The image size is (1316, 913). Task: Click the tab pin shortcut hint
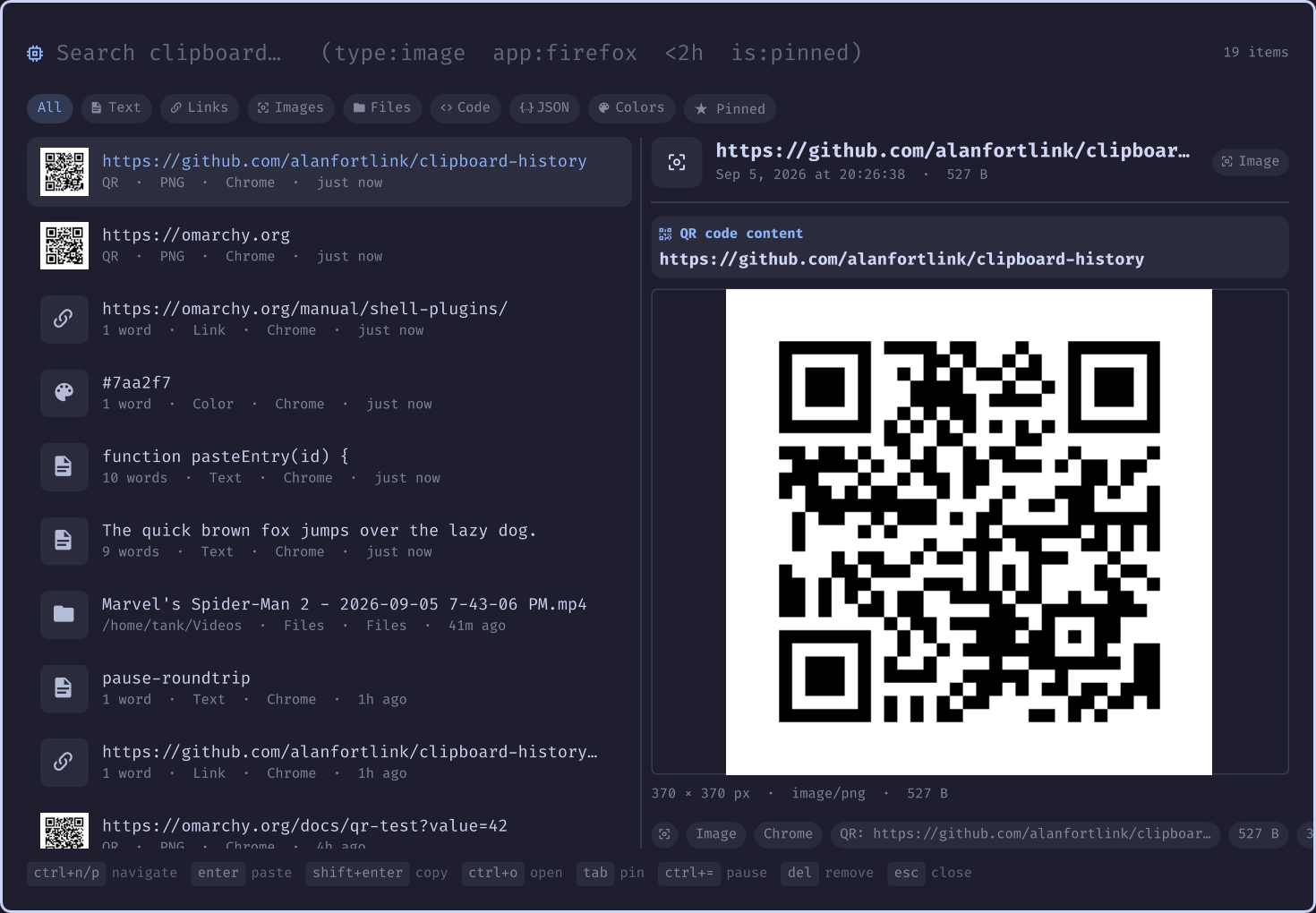point(611,873)
